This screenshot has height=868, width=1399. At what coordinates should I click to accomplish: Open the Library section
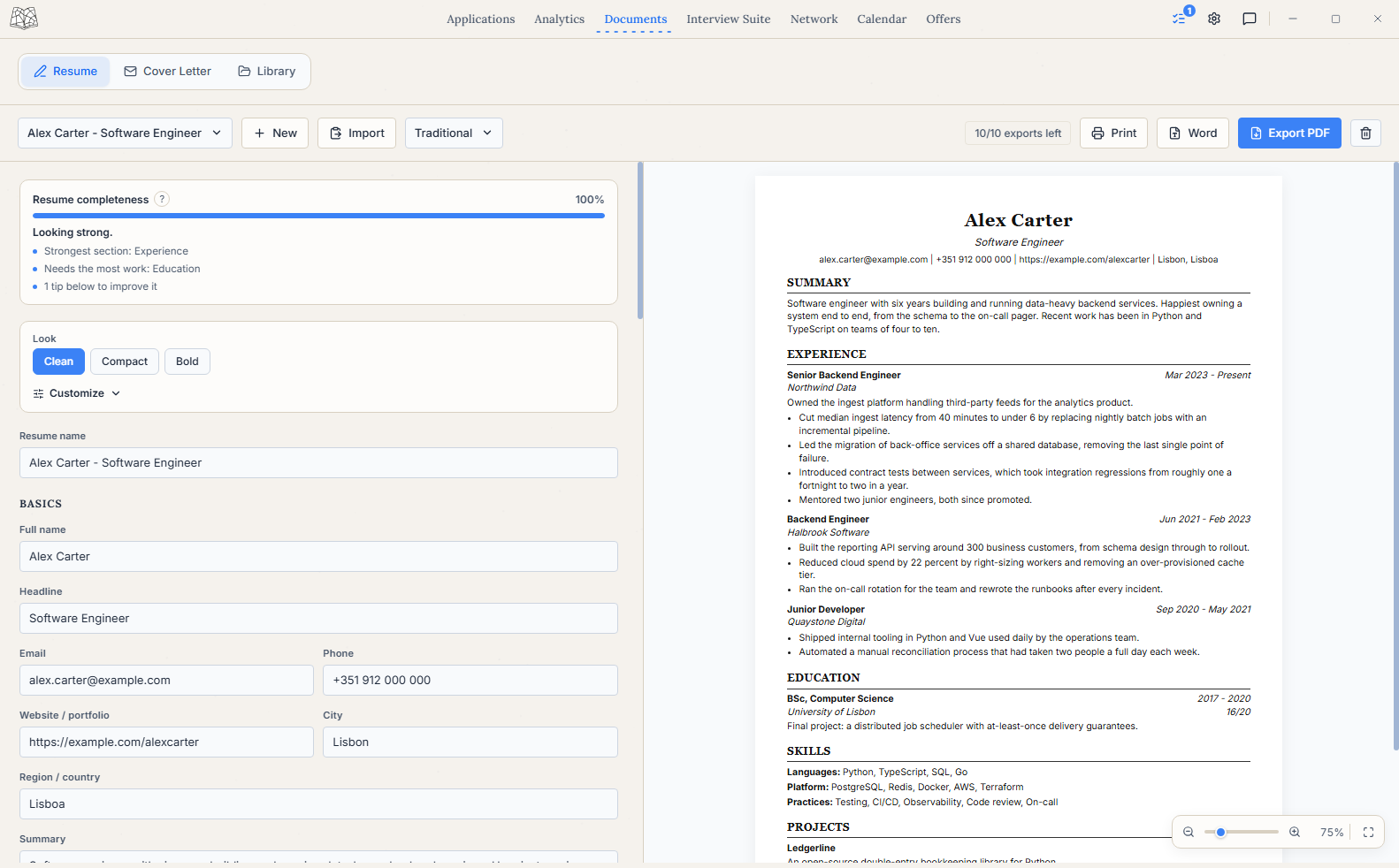267,72
